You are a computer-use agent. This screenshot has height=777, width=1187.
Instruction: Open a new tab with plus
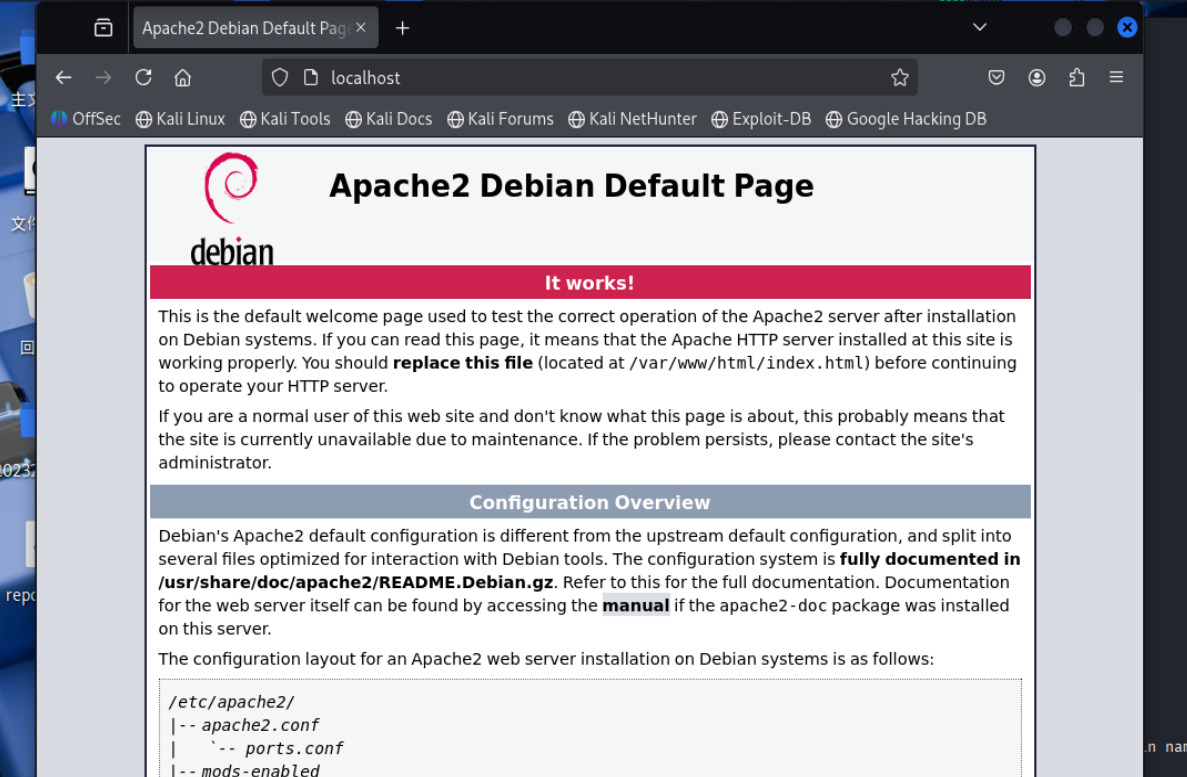[403, 28]
